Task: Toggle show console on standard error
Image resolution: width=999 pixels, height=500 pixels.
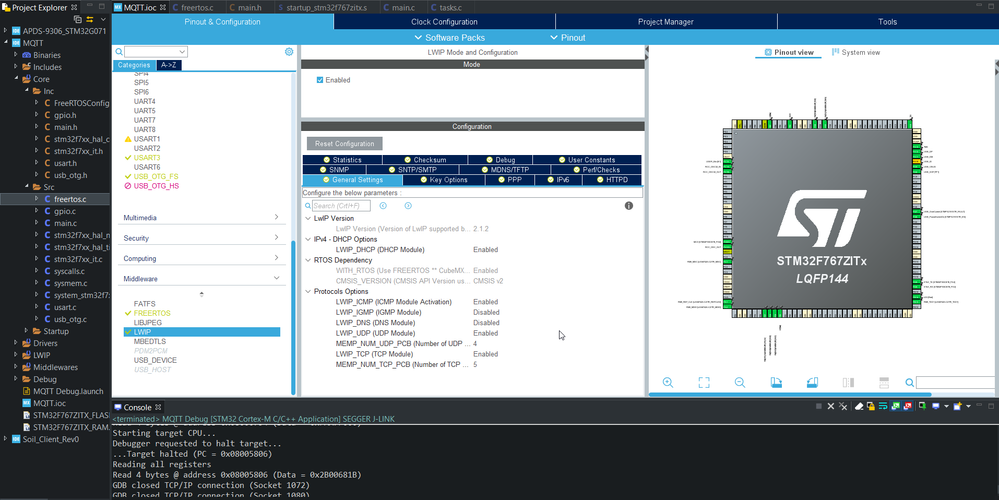Action: click(907, 406)
